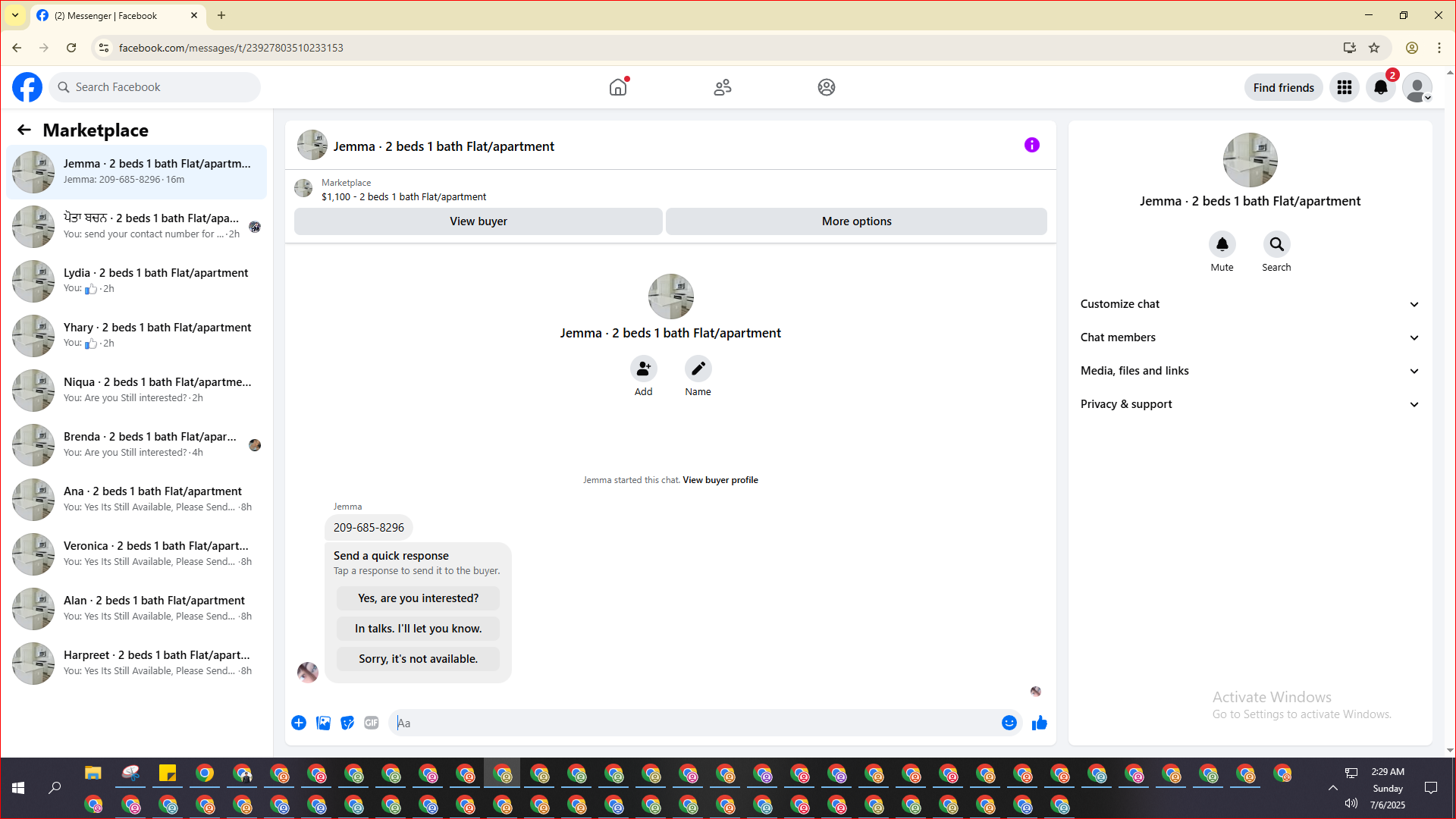Open the sticker chooser icon
The image size is (1456, 819).
tap(347, 723)
